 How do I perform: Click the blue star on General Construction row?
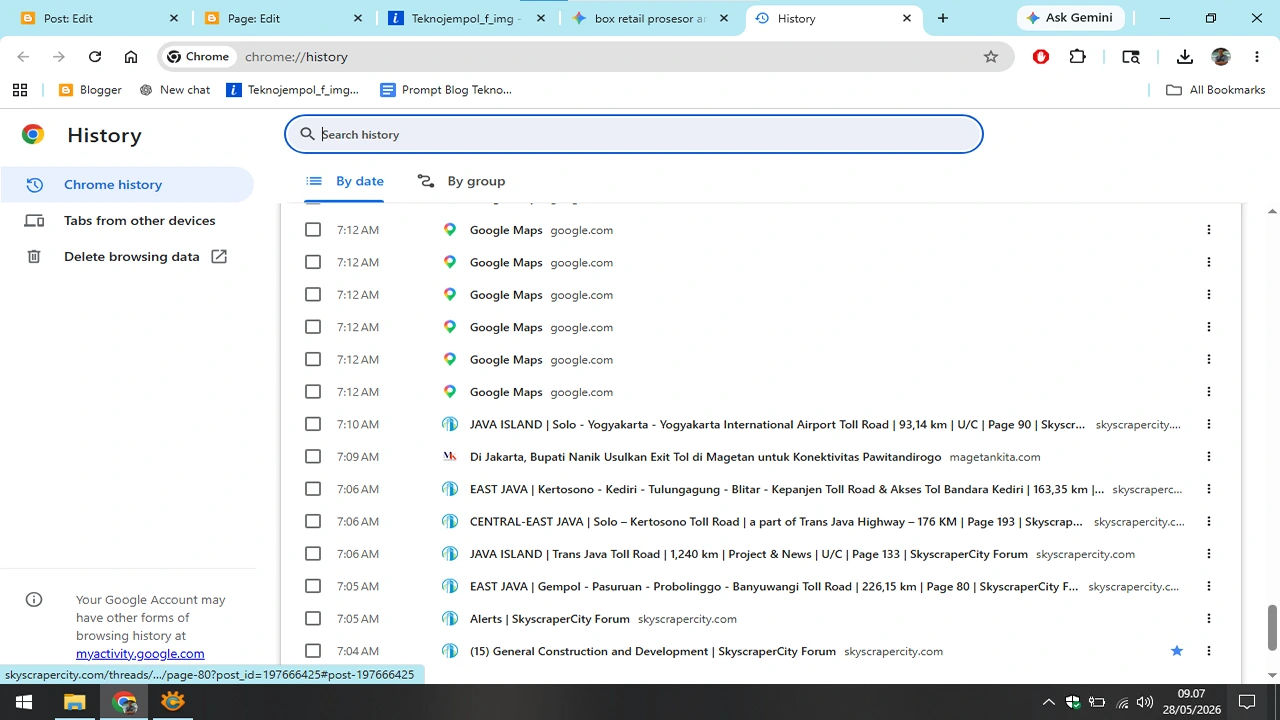1177,651
